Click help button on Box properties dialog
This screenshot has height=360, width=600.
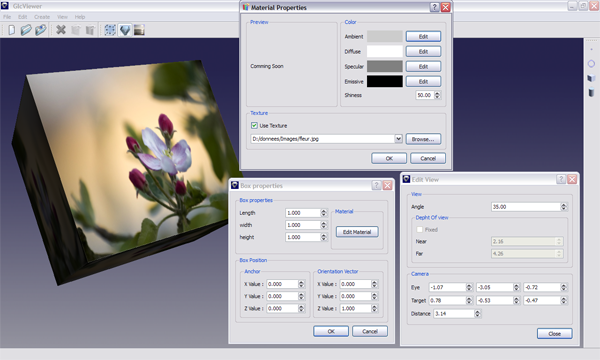(376, 186)
